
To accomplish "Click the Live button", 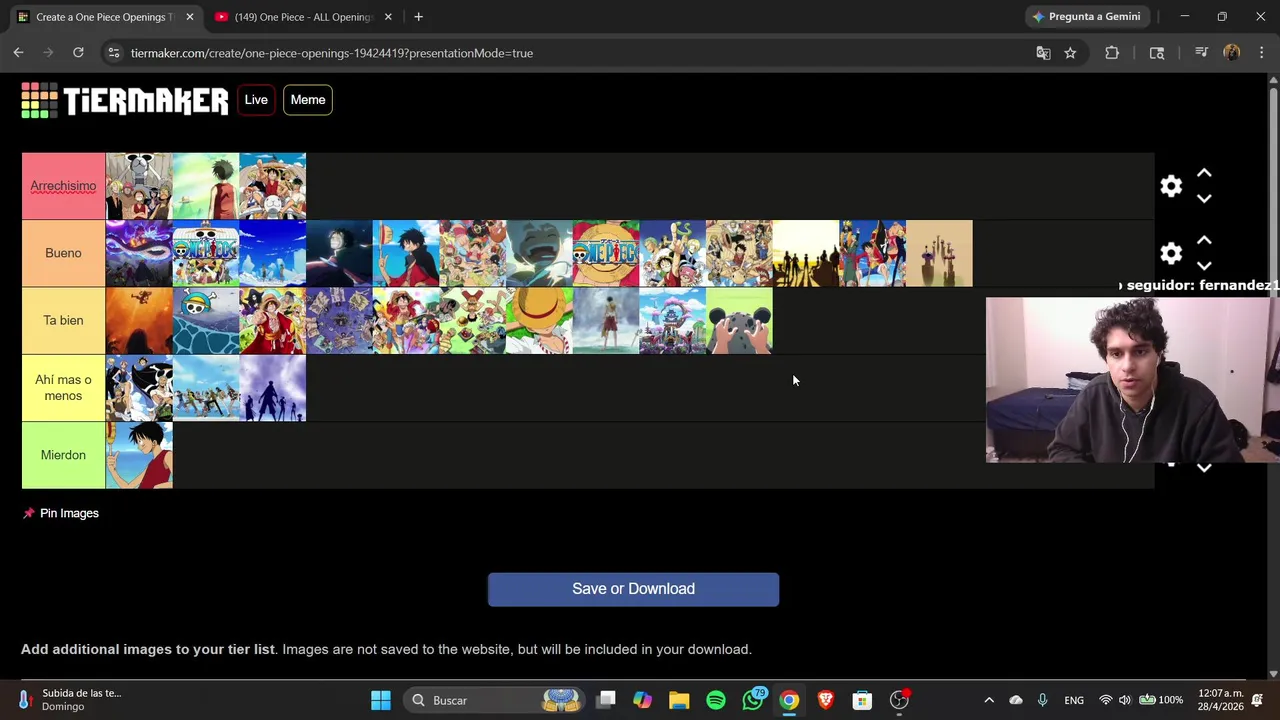I will click(x=256, y=100).
